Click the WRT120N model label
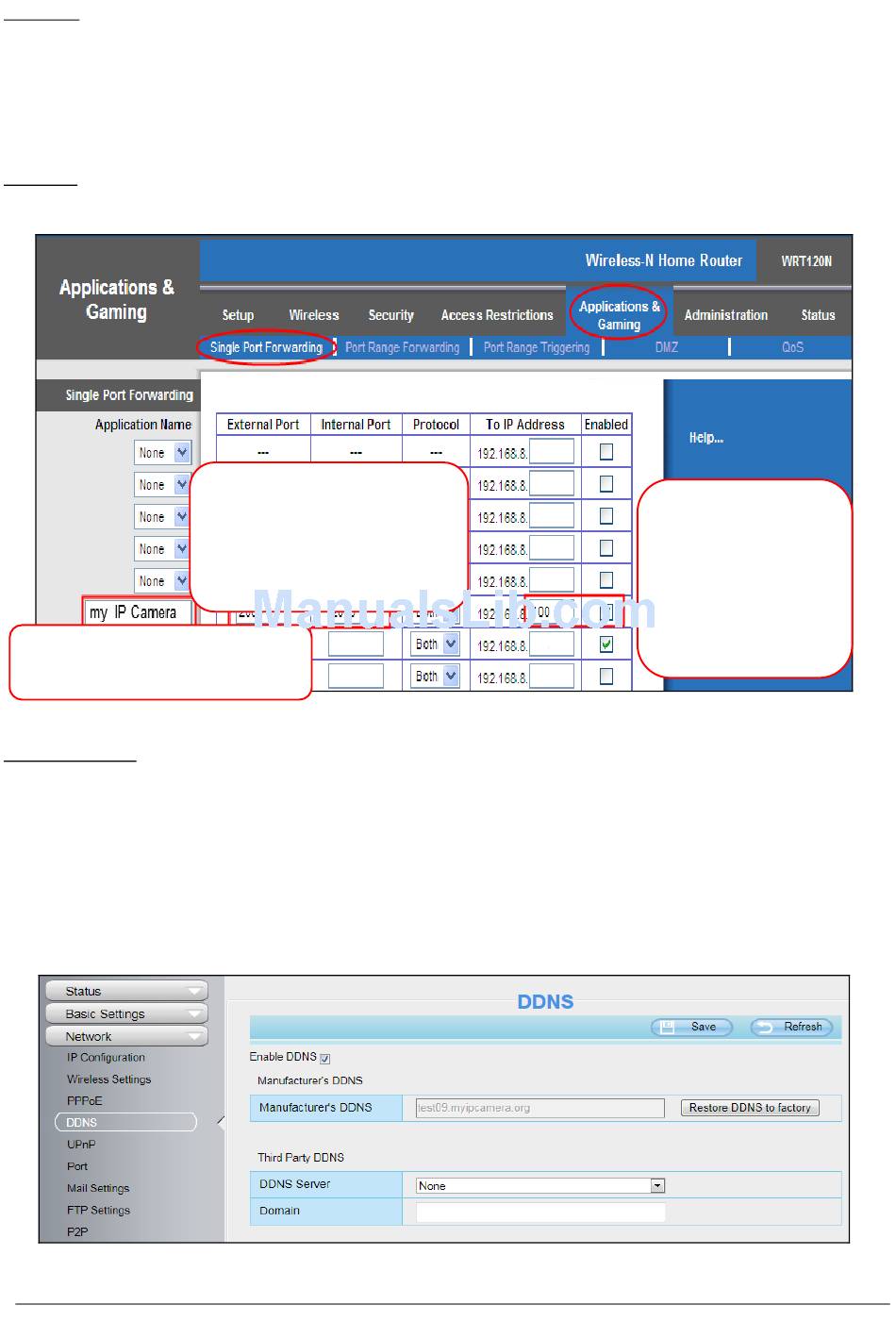Screen dimensions: 896x1322 806,261
